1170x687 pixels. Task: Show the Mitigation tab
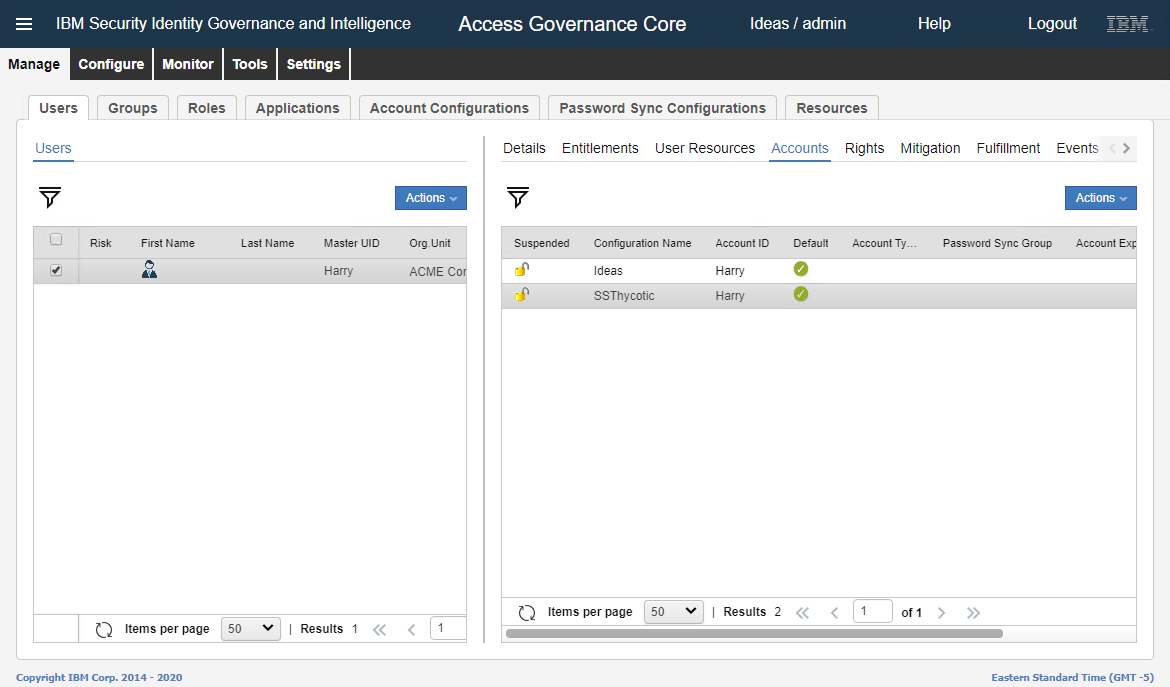pos(930,148)
